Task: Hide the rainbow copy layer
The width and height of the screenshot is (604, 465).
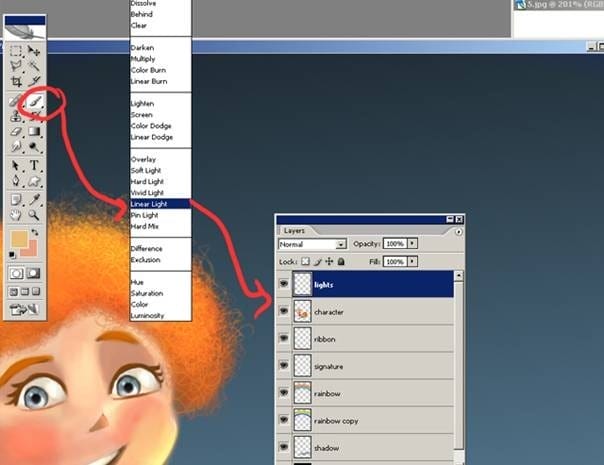Action: click(284, 420)
